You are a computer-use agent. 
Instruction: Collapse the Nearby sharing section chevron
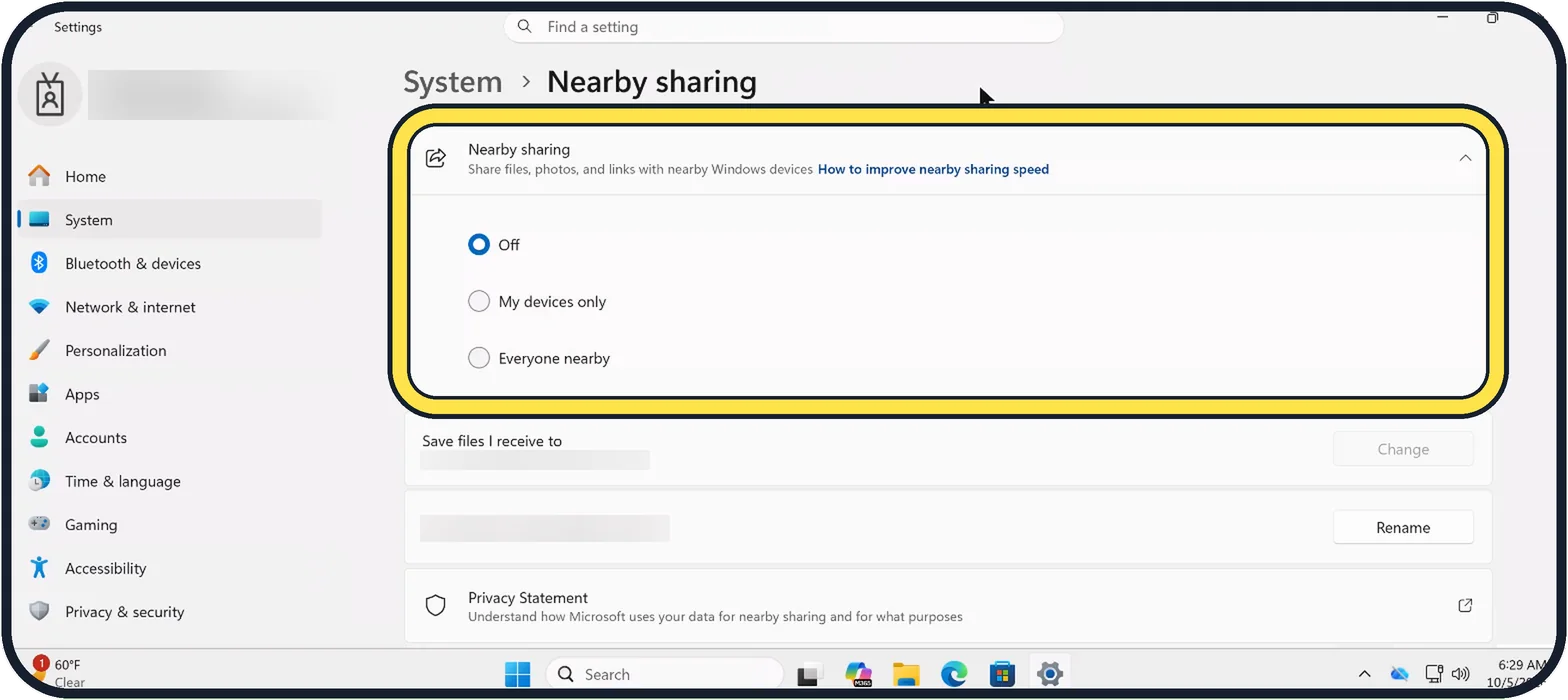click(x=1465, y=158)
